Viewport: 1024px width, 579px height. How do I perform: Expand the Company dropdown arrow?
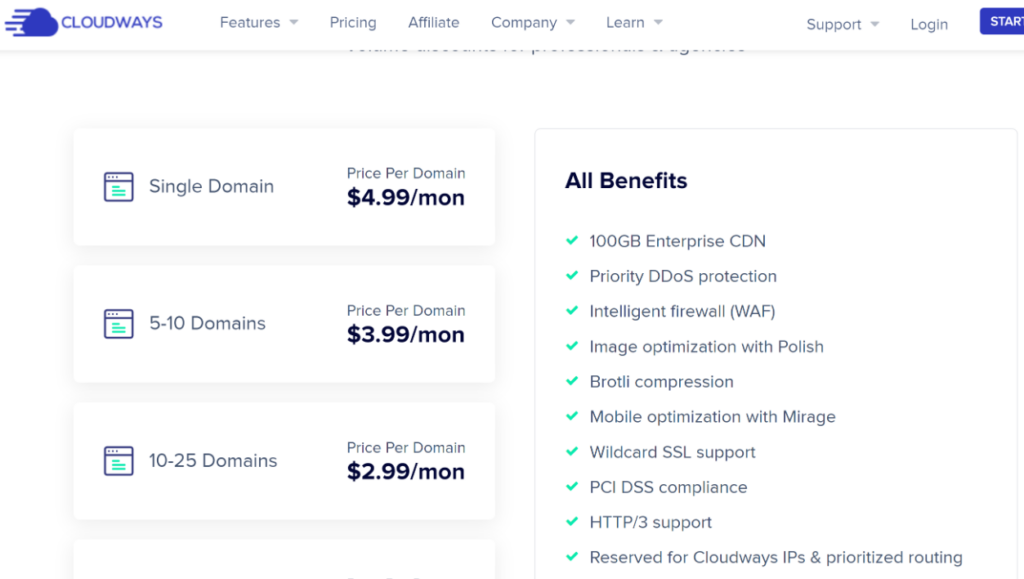(x=571, y=23)
